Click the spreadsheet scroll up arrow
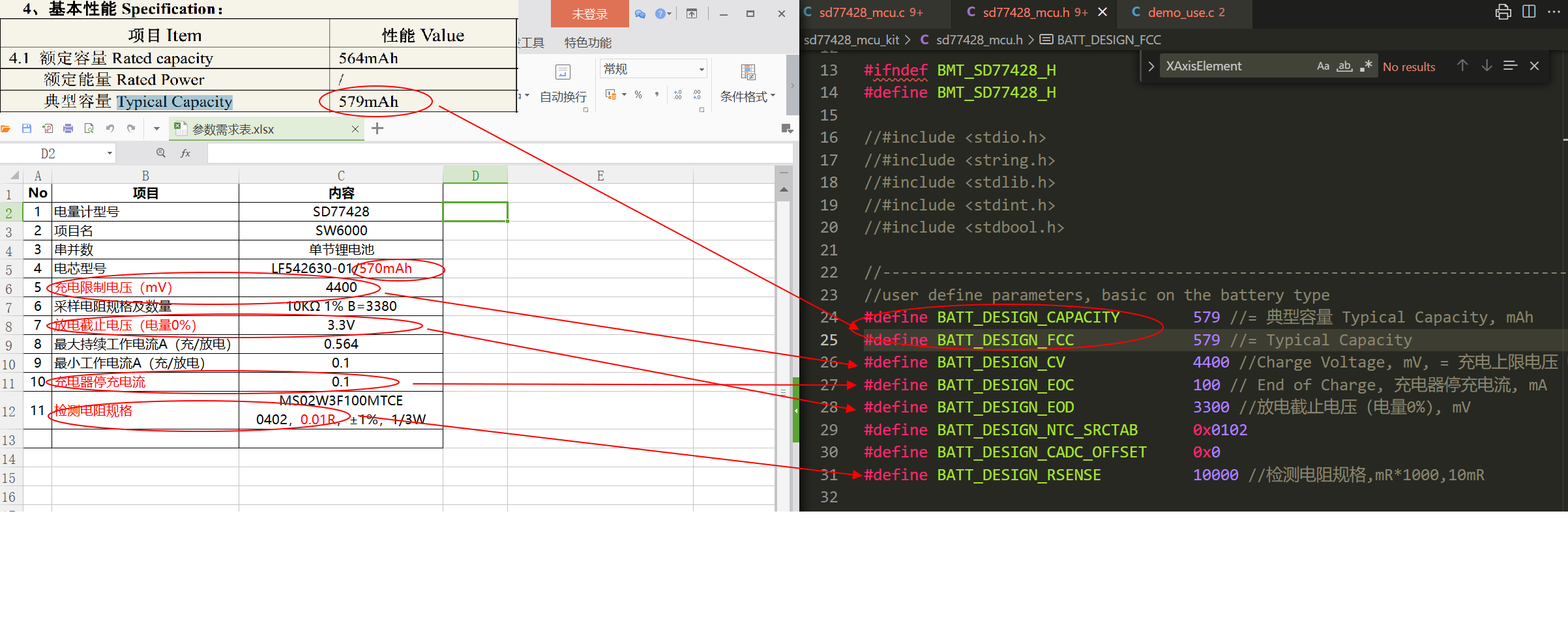 click(784, 190)
